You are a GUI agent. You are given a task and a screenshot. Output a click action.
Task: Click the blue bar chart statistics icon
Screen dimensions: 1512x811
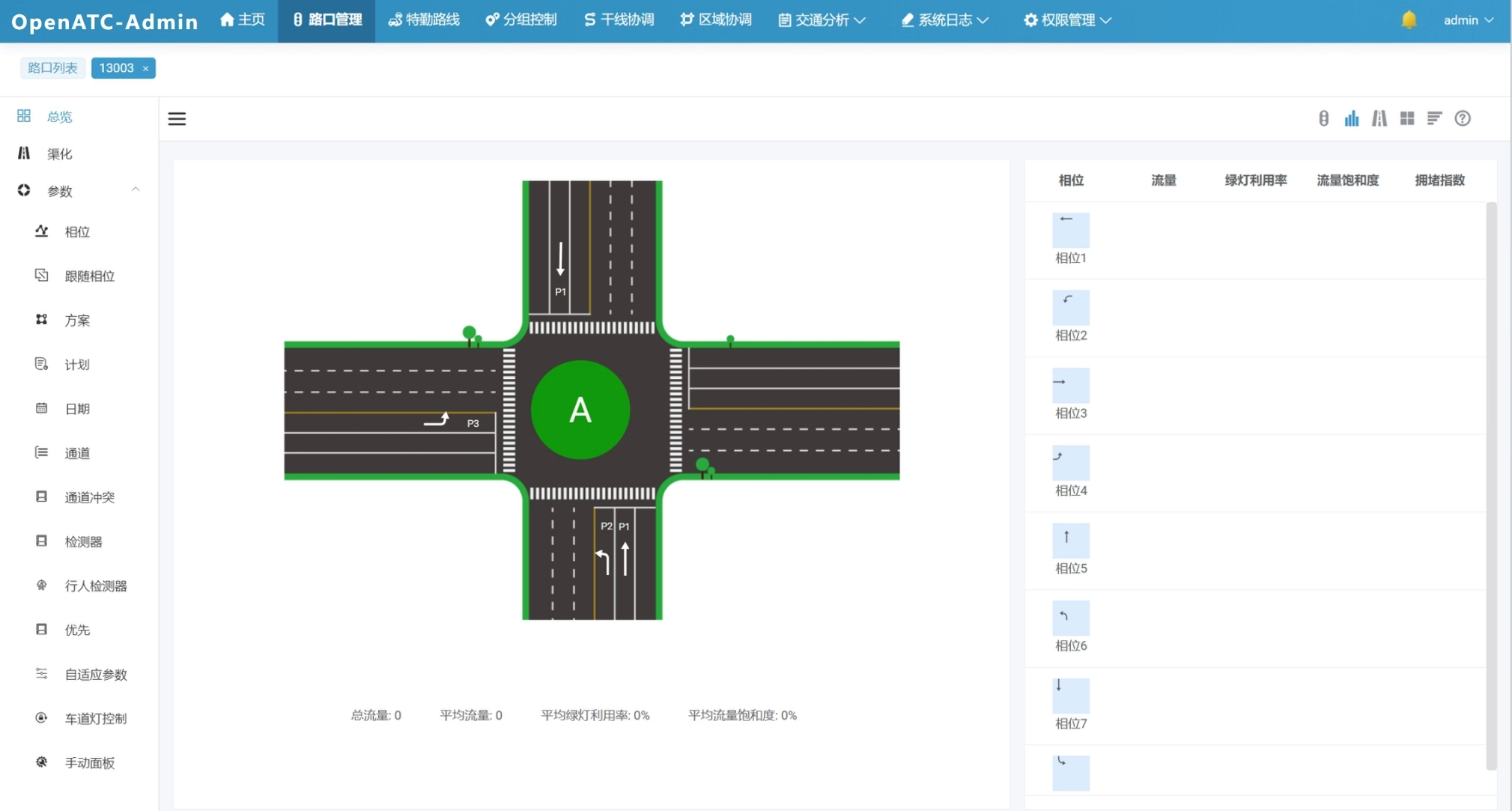[1351, 118]
